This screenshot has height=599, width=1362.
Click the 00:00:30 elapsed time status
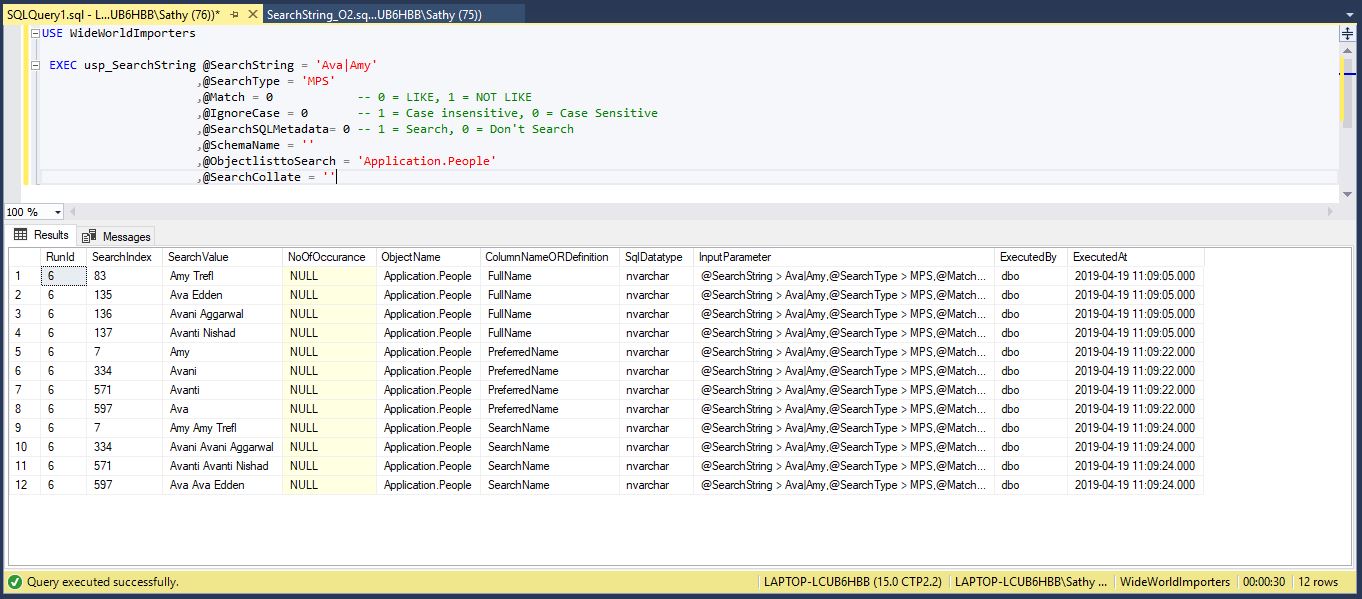(x=1264, y=582)
